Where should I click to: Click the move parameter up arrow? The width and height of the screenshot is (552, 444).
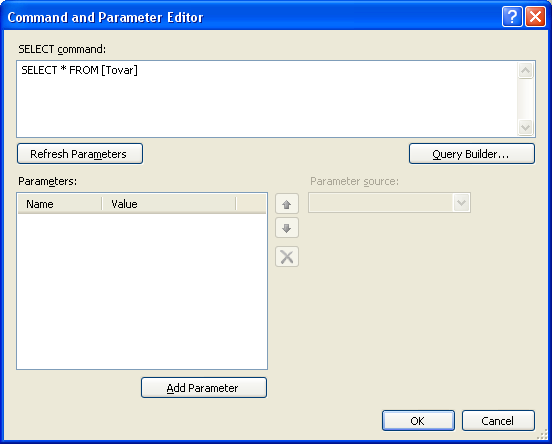click(x=287, y=204)
